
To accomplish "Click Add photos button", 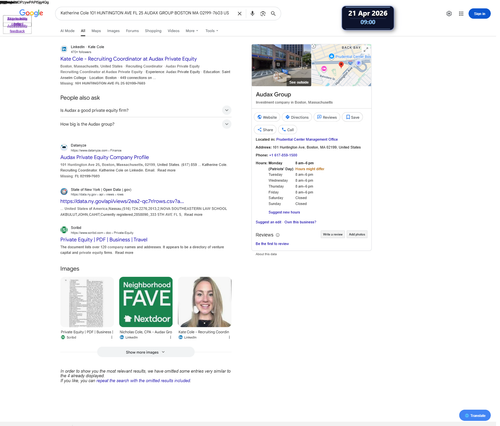I will point(357,234).
